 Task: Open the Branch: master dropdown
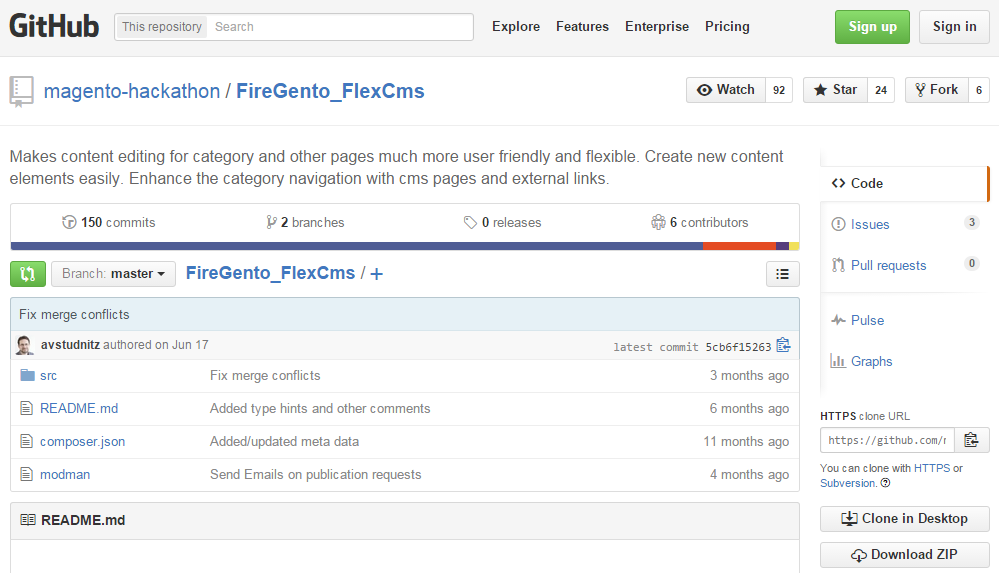tap(113, 274)
